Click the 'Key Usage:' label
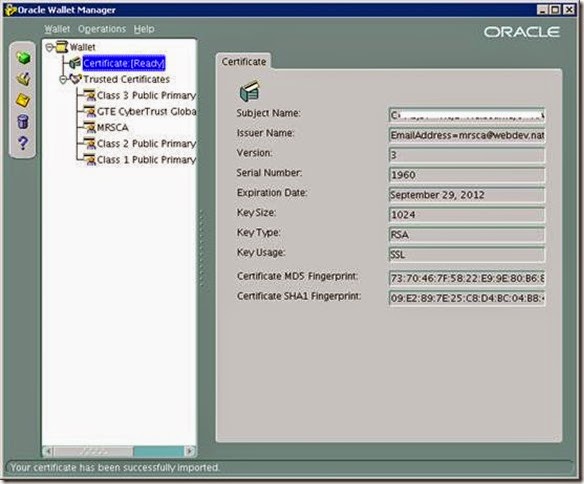Image resolution: width=584 pixels, height=484 pixels. coord(261,252)
